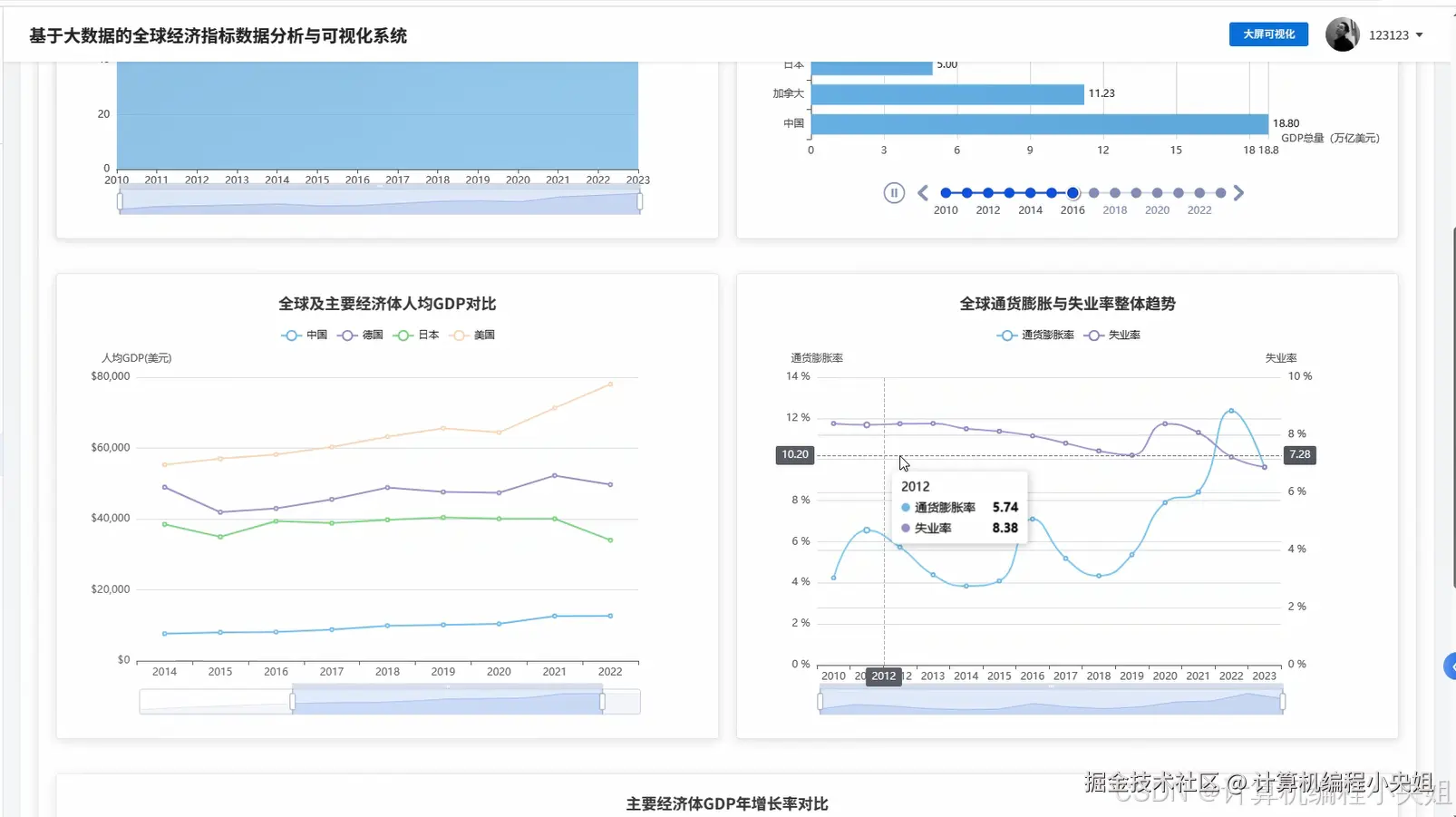The height and width of the screenshot is (817, 1456).
Task: Click the 主要经济体GDP年增长率对比 heading
Action: click(727, 804)
